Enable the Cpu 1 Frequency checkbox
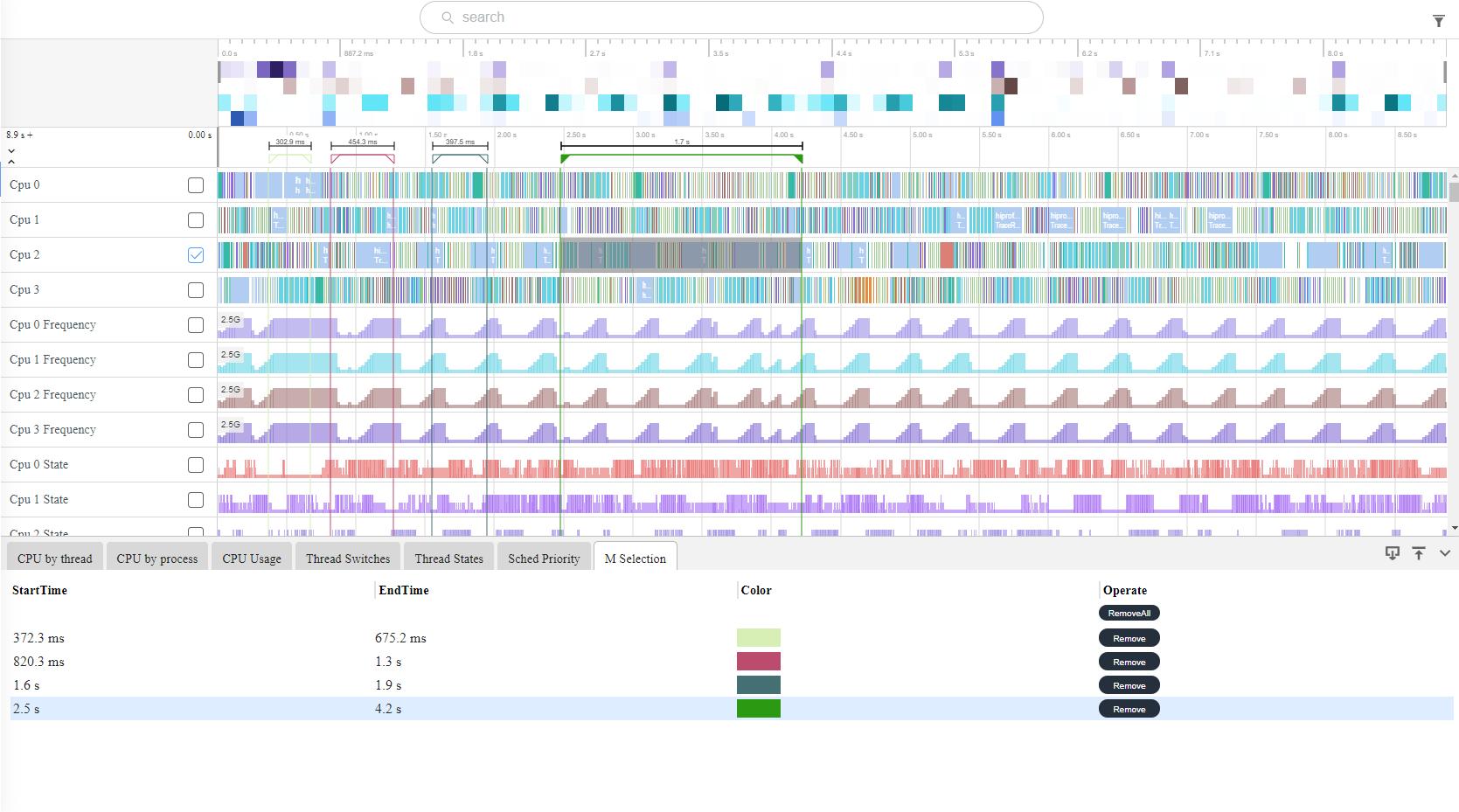The height and width of the screenshot is (812, 1459). [196, 360]
